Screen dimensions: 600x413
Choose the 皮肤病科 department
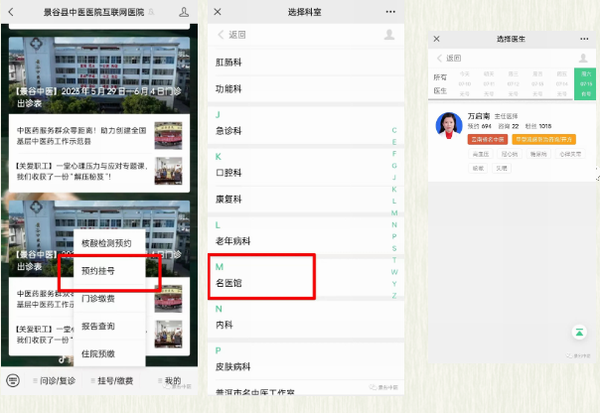tap(306, 367)
